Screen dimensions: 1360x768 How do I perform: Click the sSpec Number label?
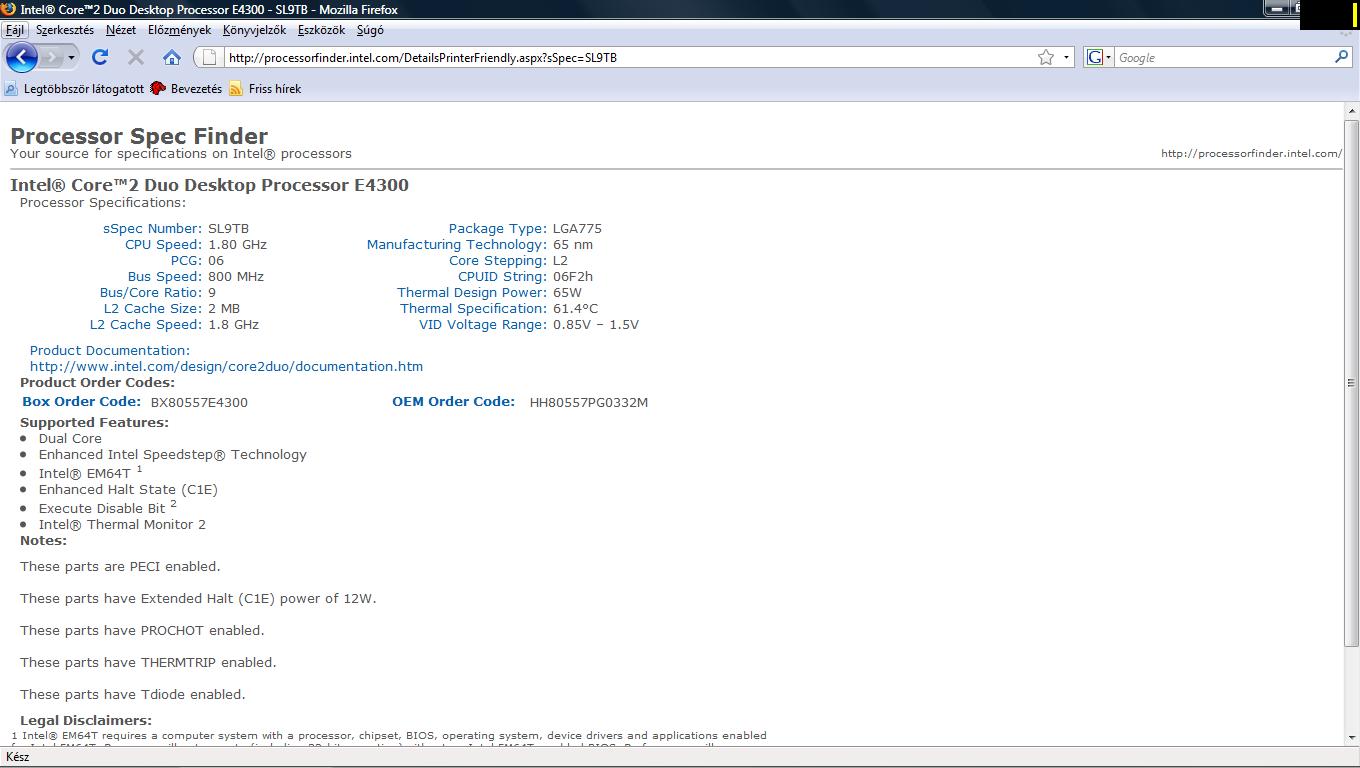click(153, 228)
